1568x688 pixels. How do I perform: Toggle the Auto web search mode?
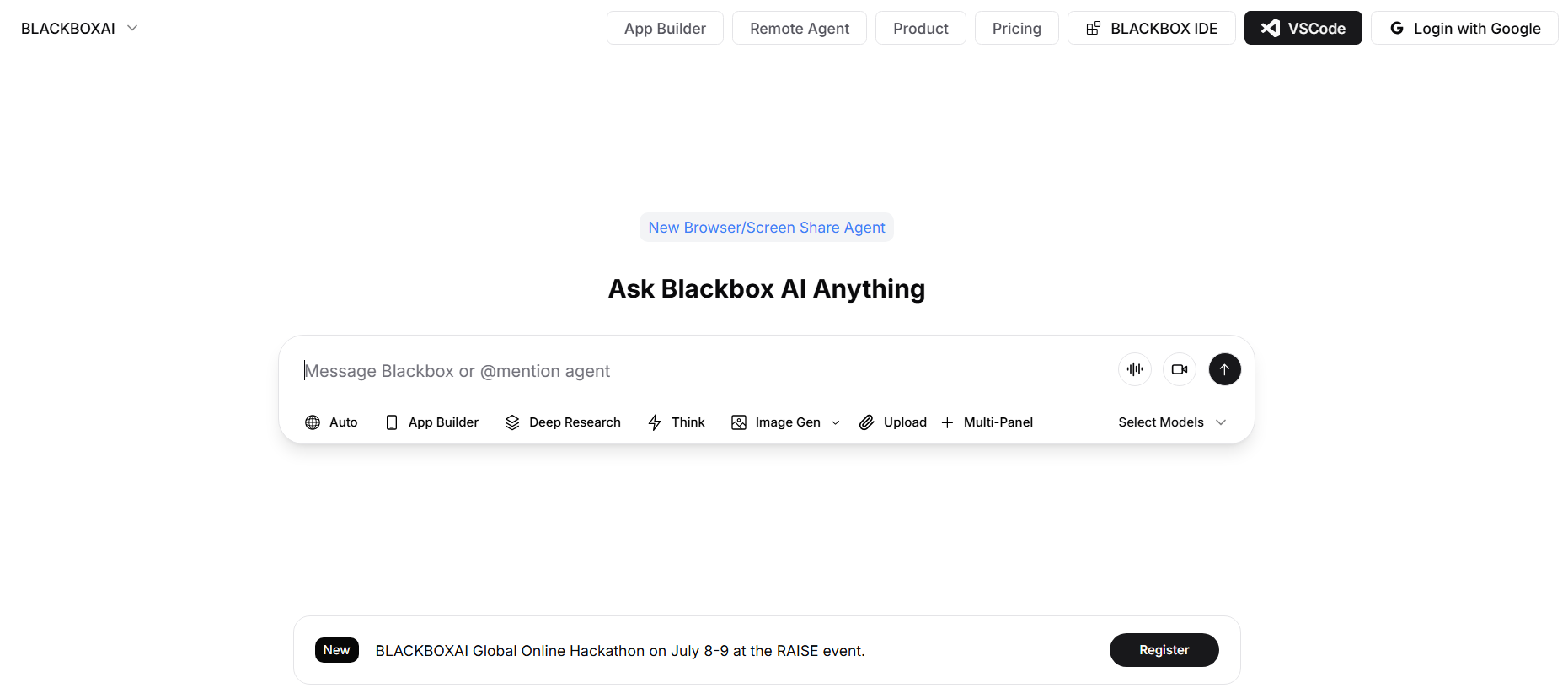331,422
